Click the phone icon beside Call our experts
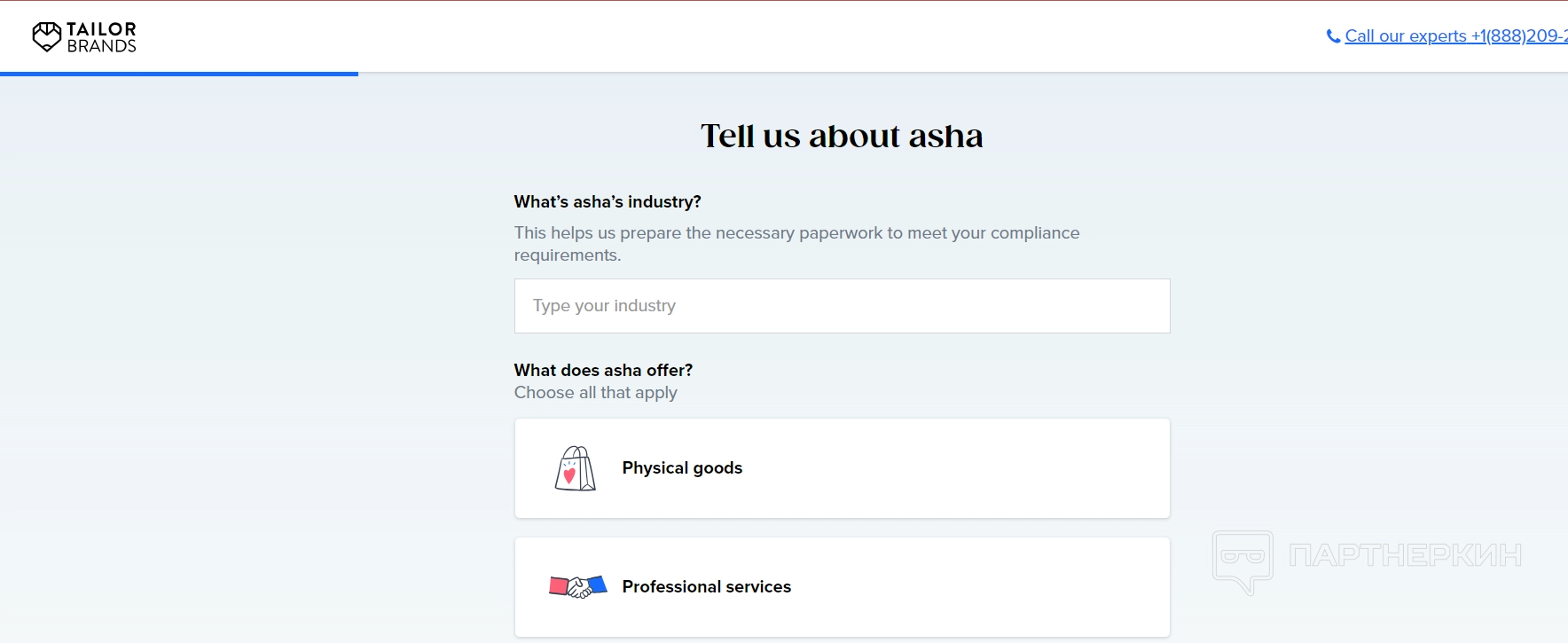 (1333, 36)
